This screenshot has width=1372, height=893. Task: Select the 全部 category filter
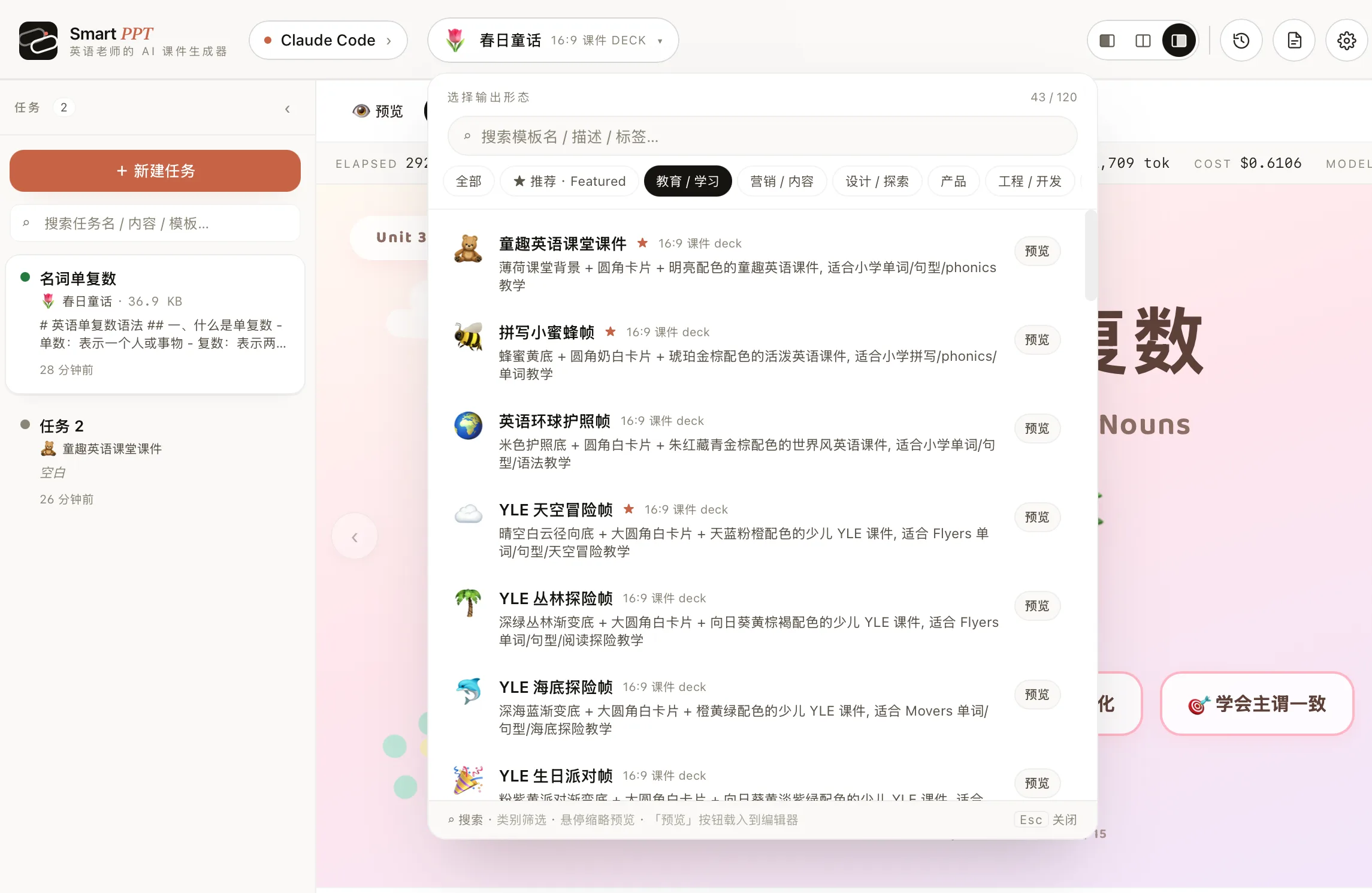[469, 181]
